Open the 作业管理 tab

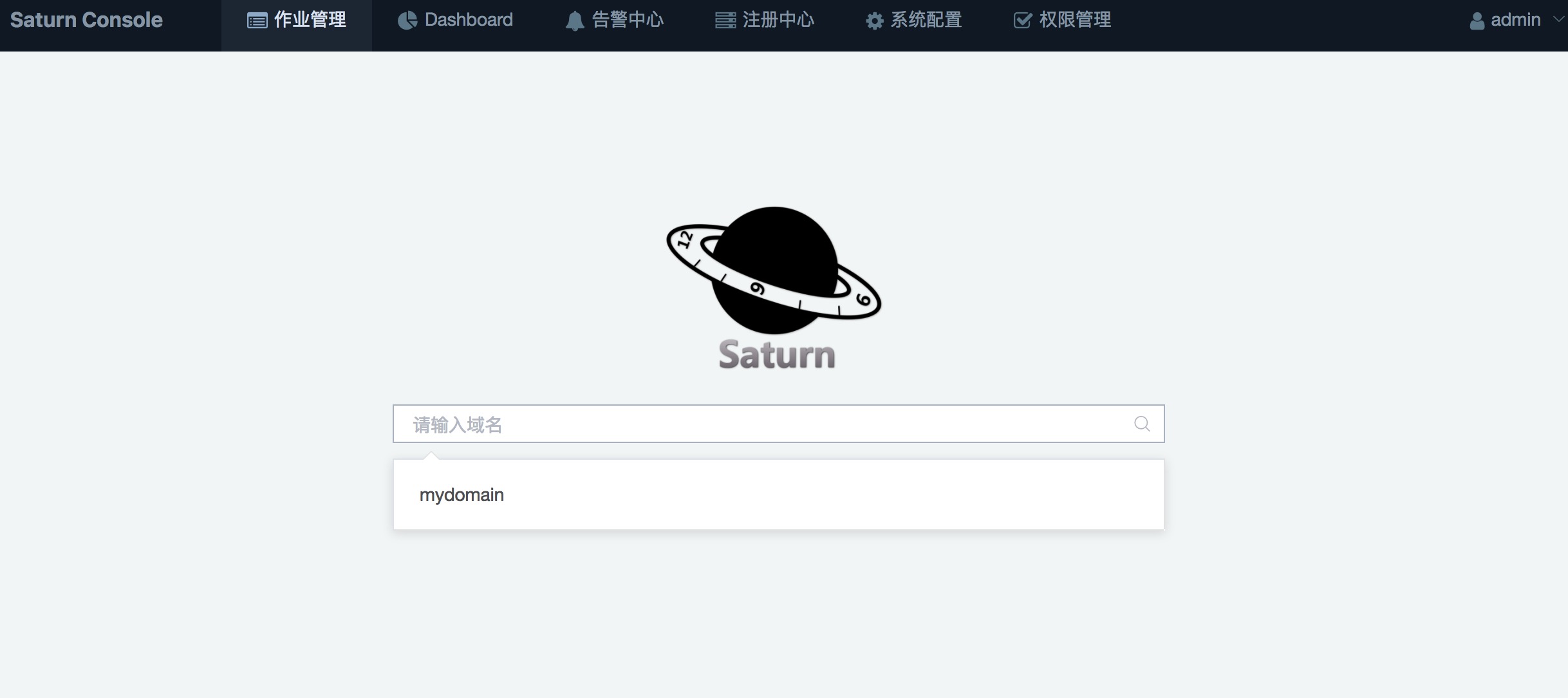310,20
